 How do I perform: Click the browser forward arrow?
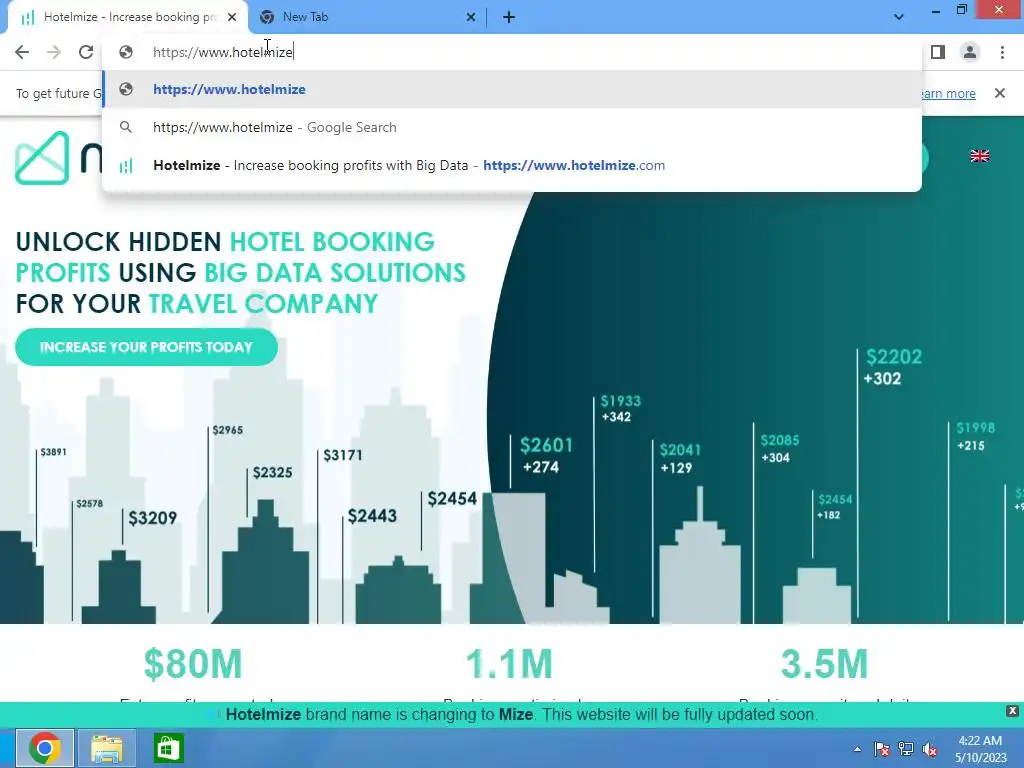point(54,52)
